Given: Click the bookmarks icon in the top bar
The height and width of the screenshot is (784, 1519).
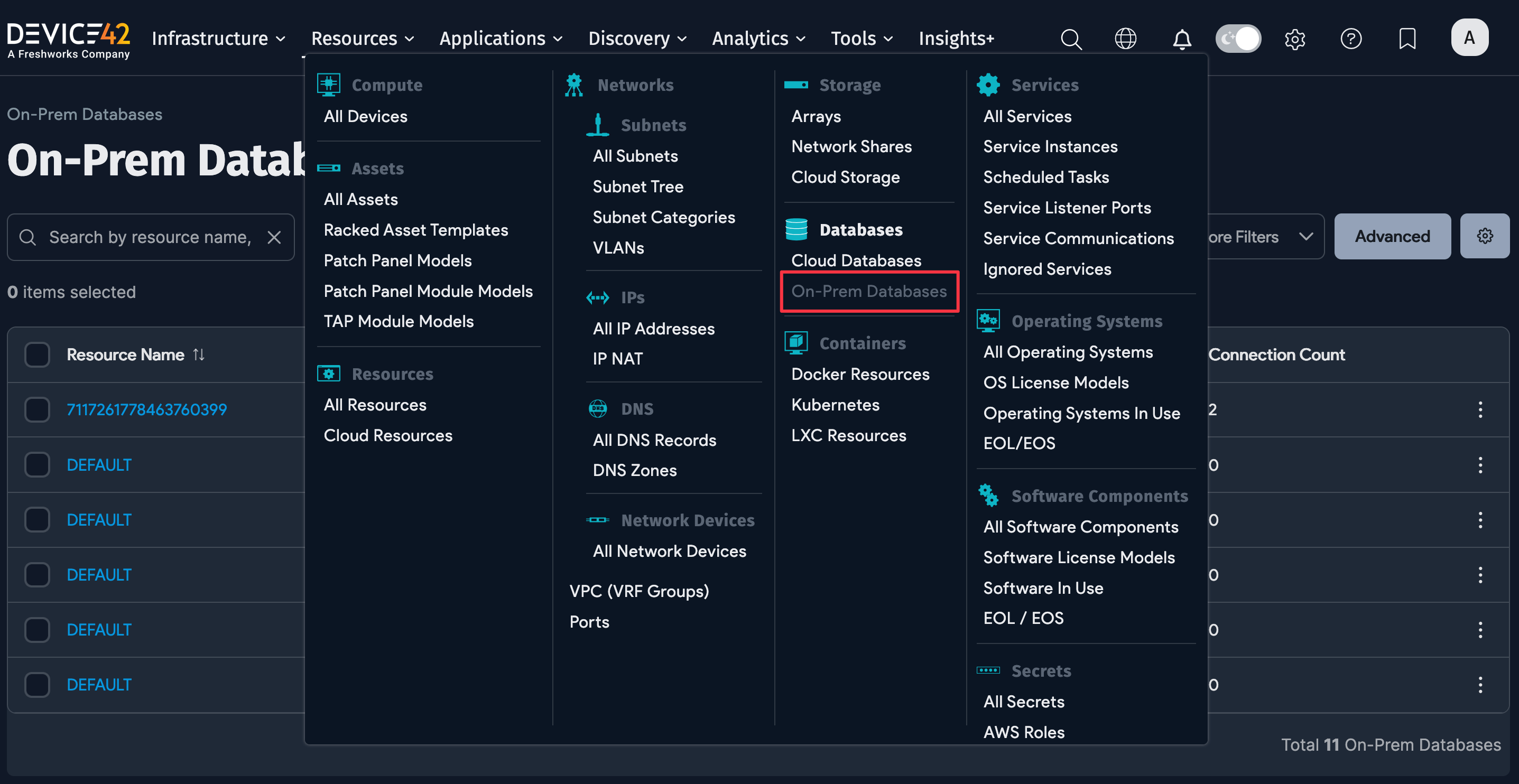Looking at the screenshot, I should pyautogui.click(x=1407, y=39).
